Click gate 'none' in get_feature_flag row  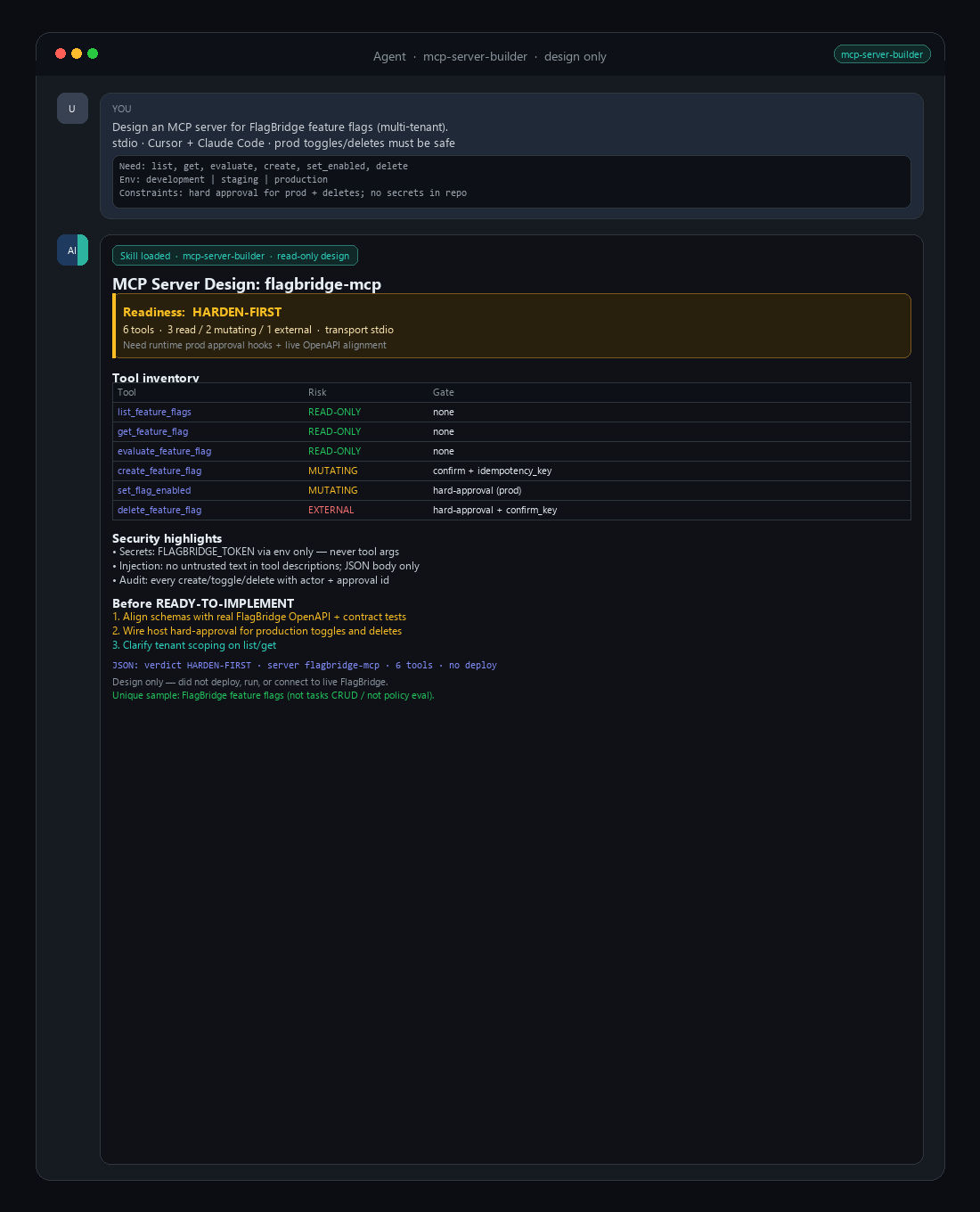444,431
